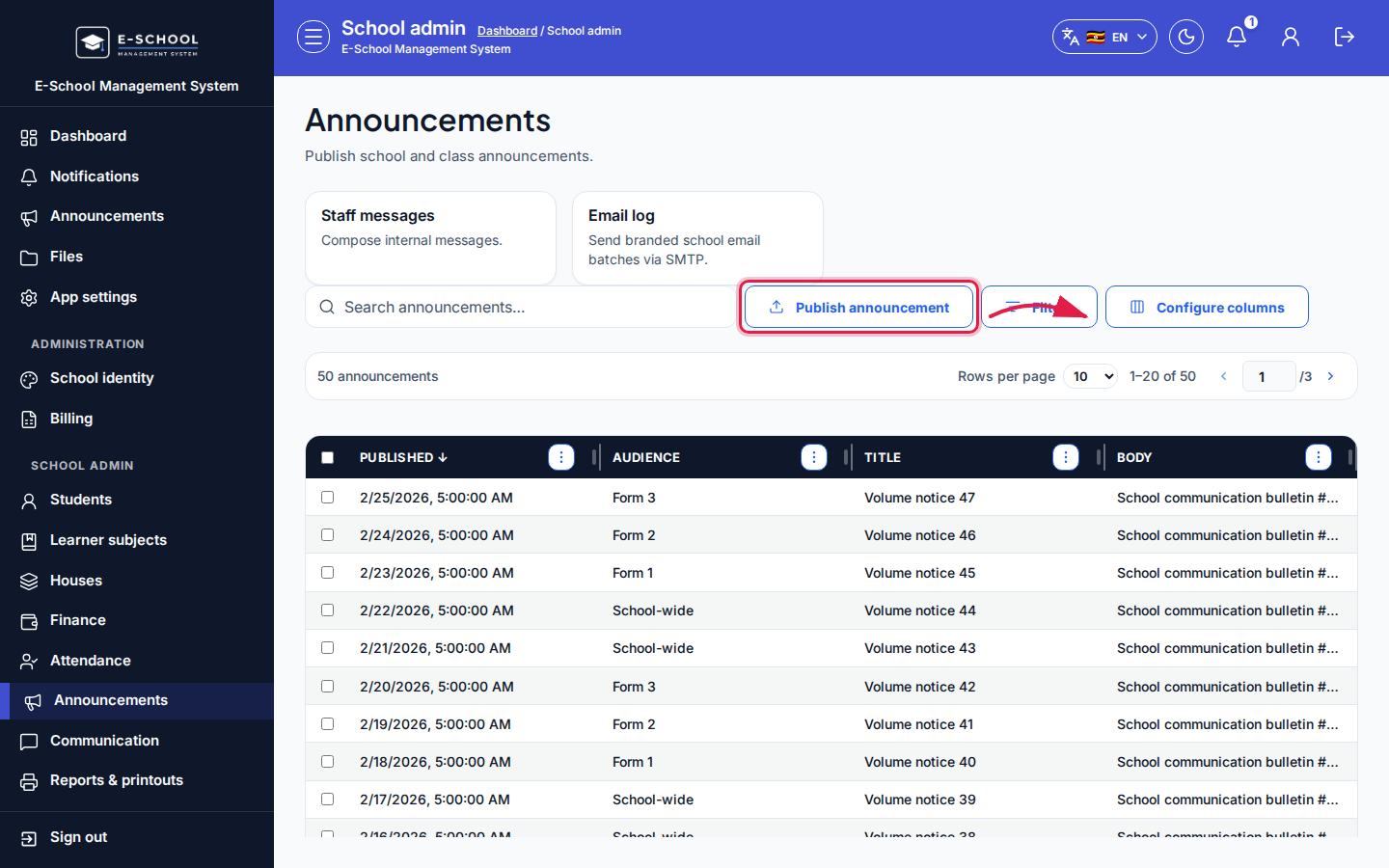Click the Configure columns button
Viewport: 1389px width, 868px height.
pos(1207,307)
